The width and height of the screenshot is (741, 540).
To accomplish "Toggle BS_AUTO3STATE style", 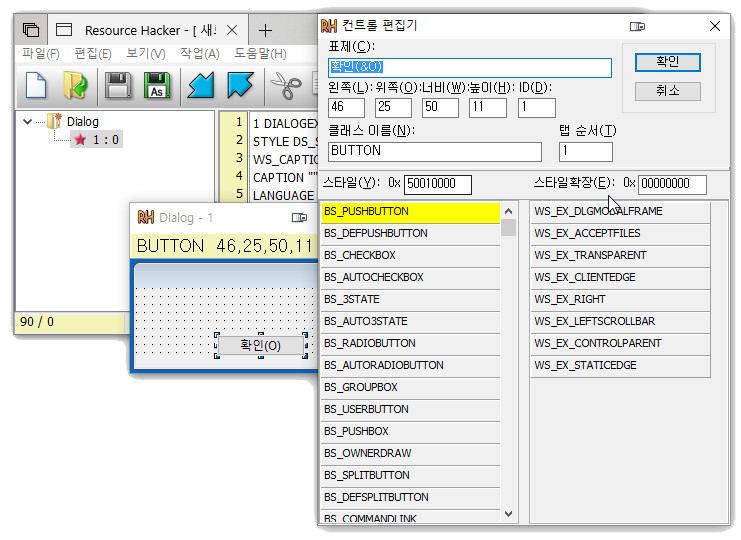I will (x=410, y=322).
